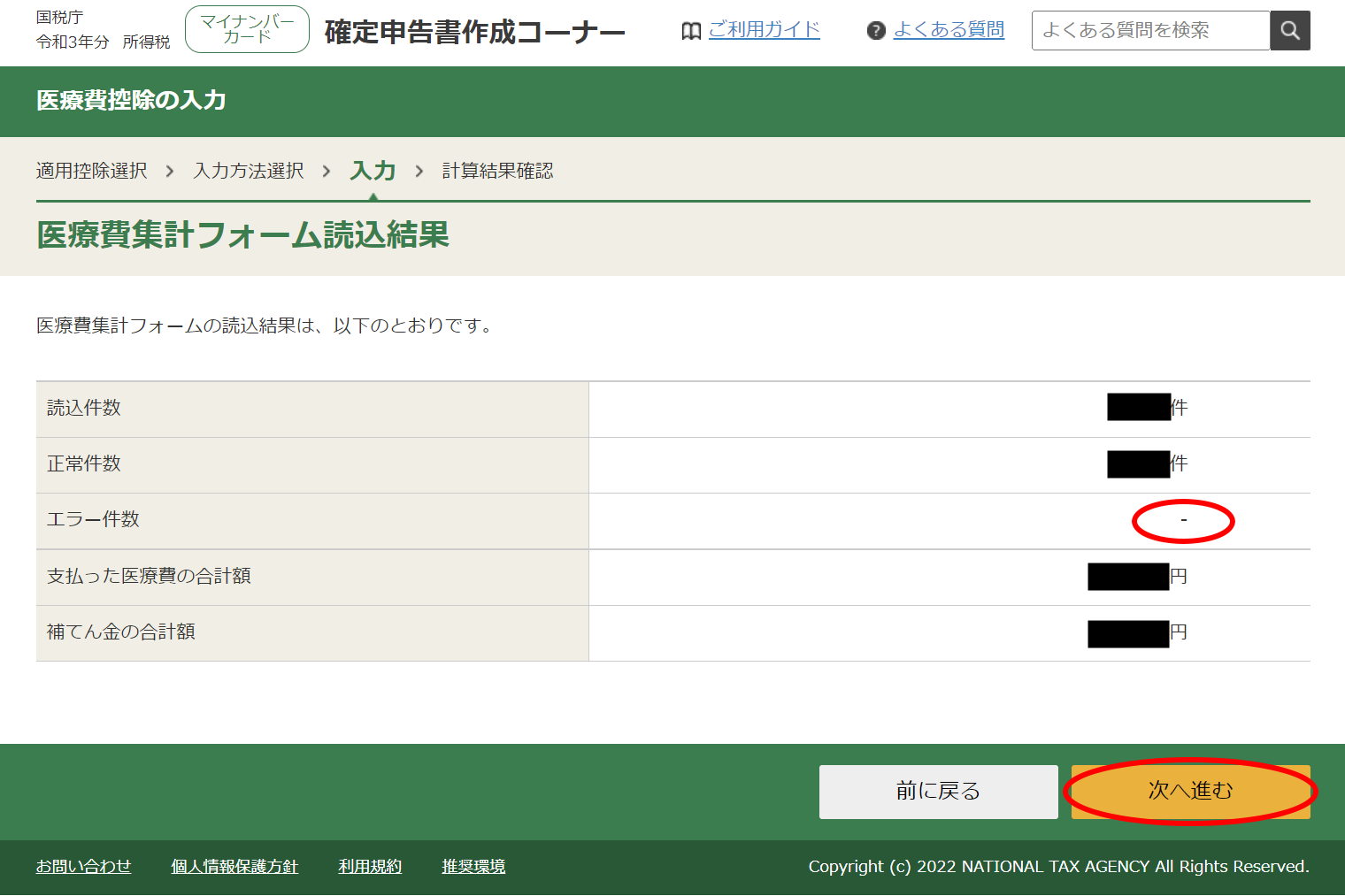Click the 次へ進む button
Screen dimensions: 1345x896
1190,792
